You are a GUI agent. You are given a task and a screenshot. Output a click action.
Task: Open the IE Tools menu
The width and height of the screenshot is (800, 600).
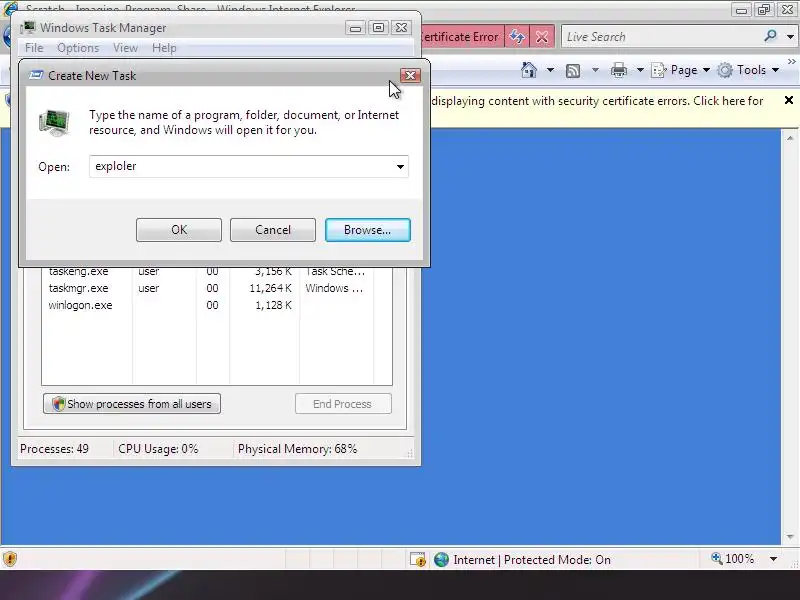point(748,70)
